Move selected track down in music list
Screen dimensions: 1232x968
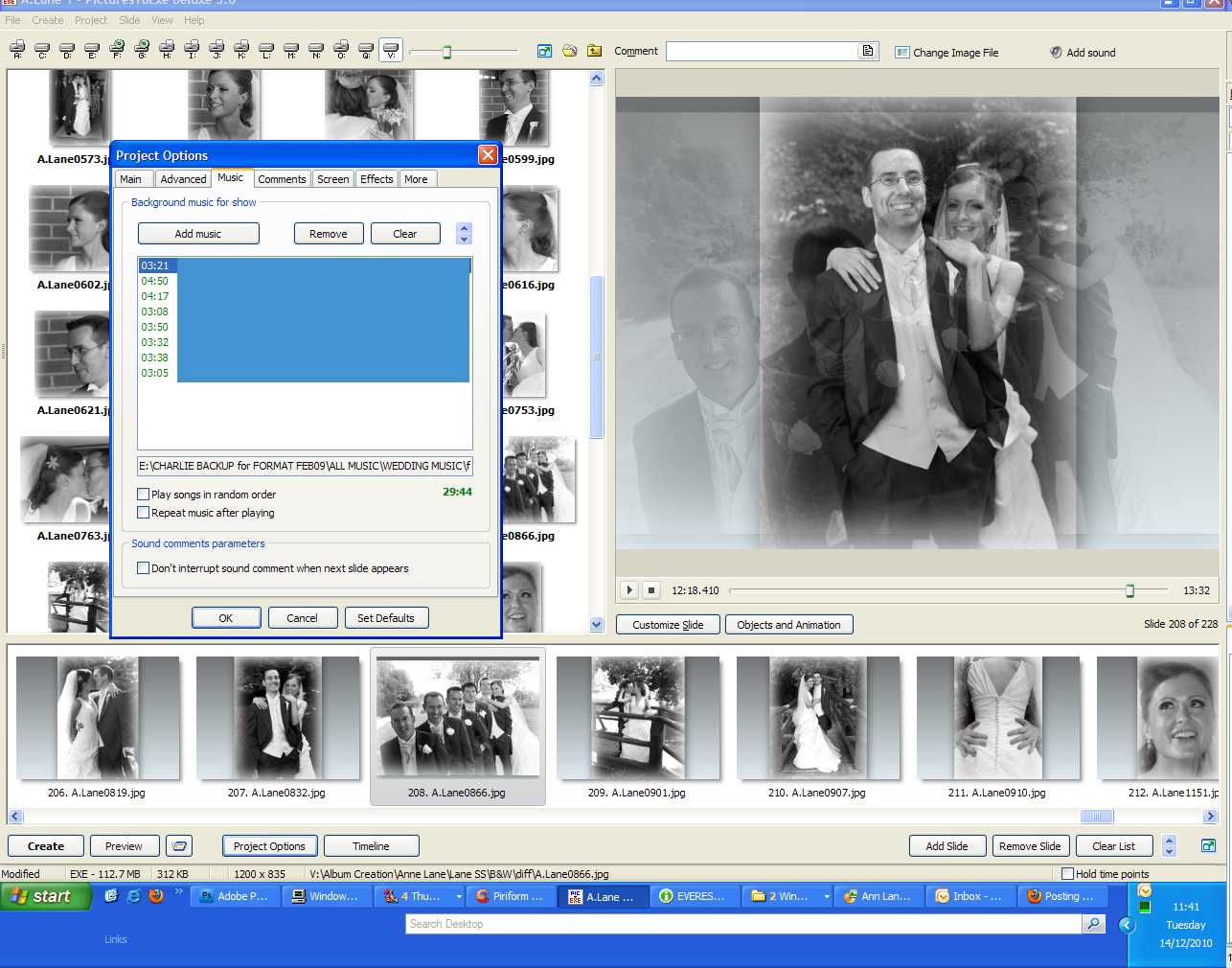(465, 239)
